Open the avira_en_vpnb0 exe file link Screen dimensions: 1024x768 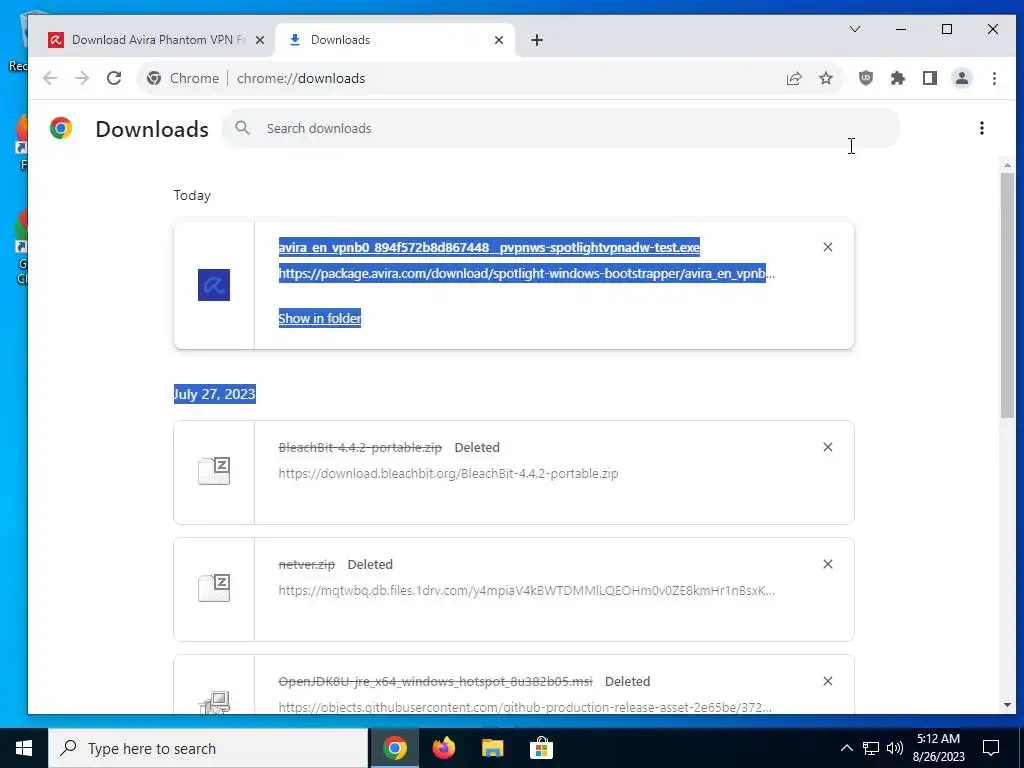tap(489, 248)
